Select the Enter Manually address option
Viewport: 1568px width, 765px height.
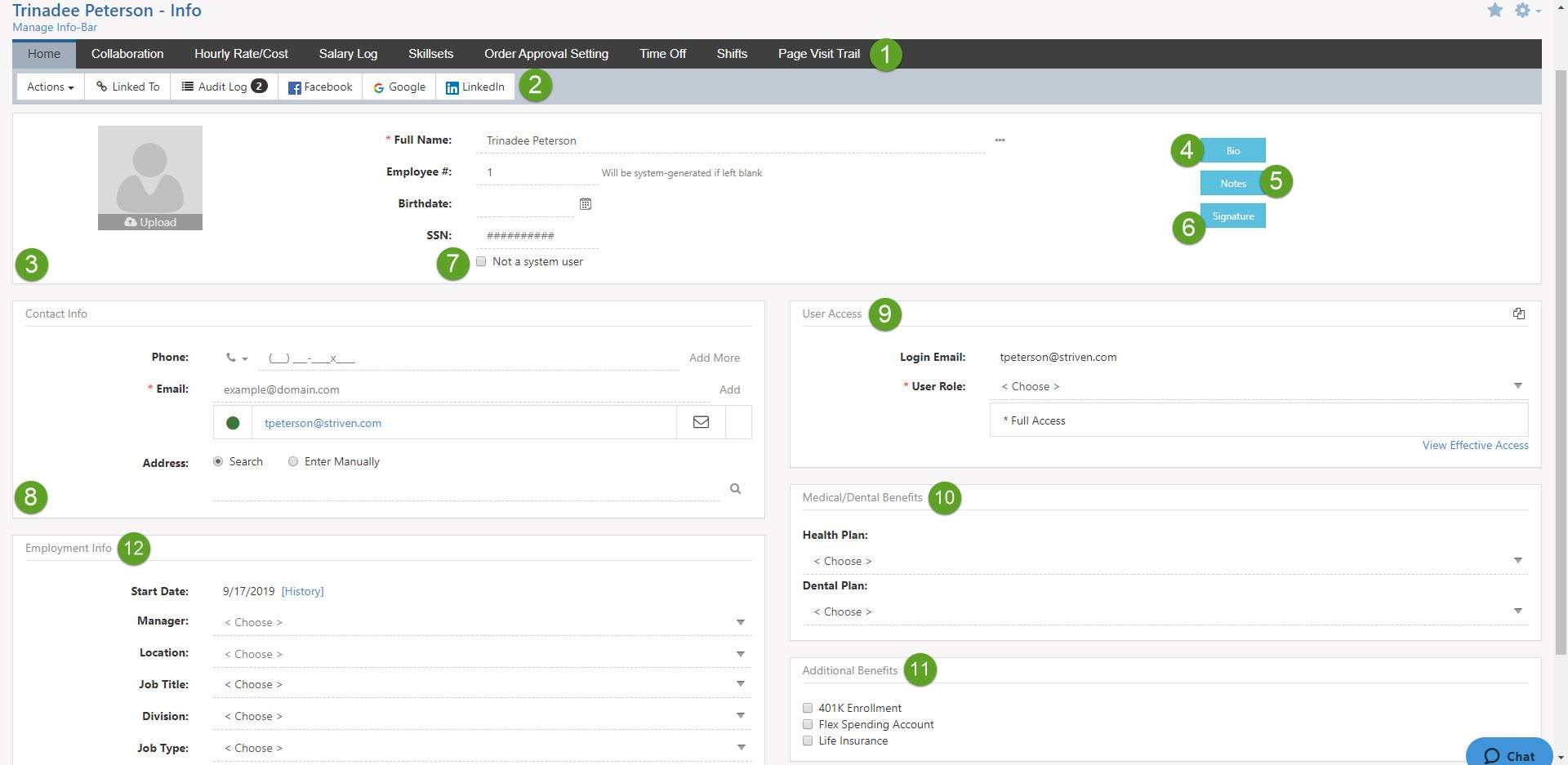tap(293, 461)
